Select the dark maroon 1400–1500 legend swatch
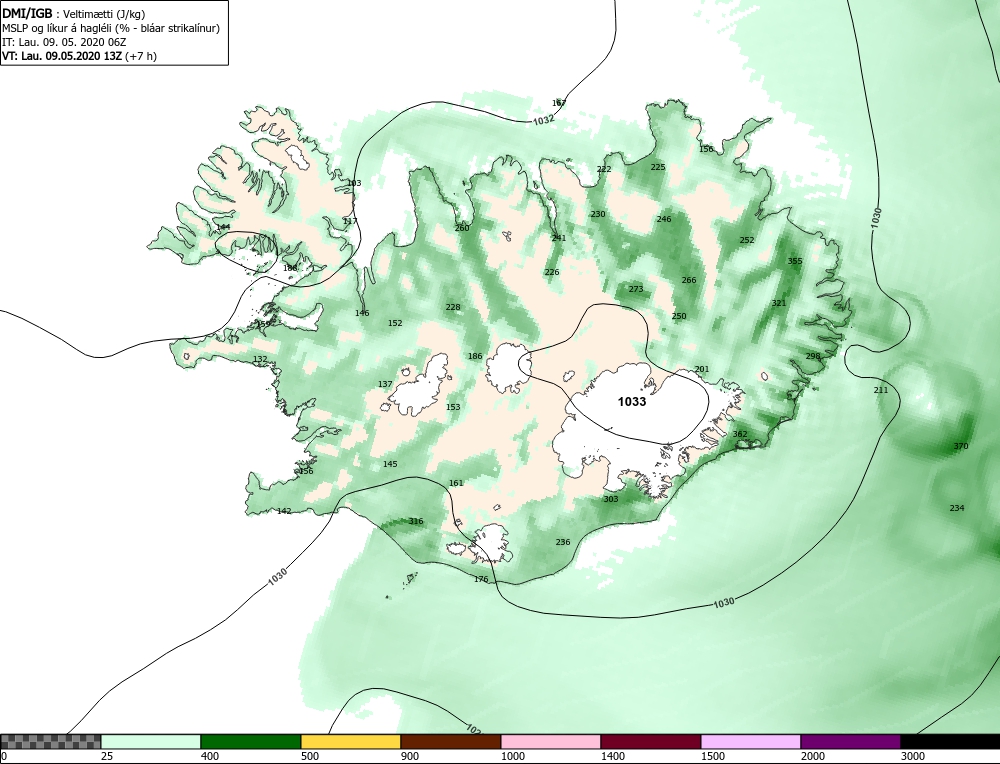This screenshot has height=764, width=1000. [x=651, y=742]
